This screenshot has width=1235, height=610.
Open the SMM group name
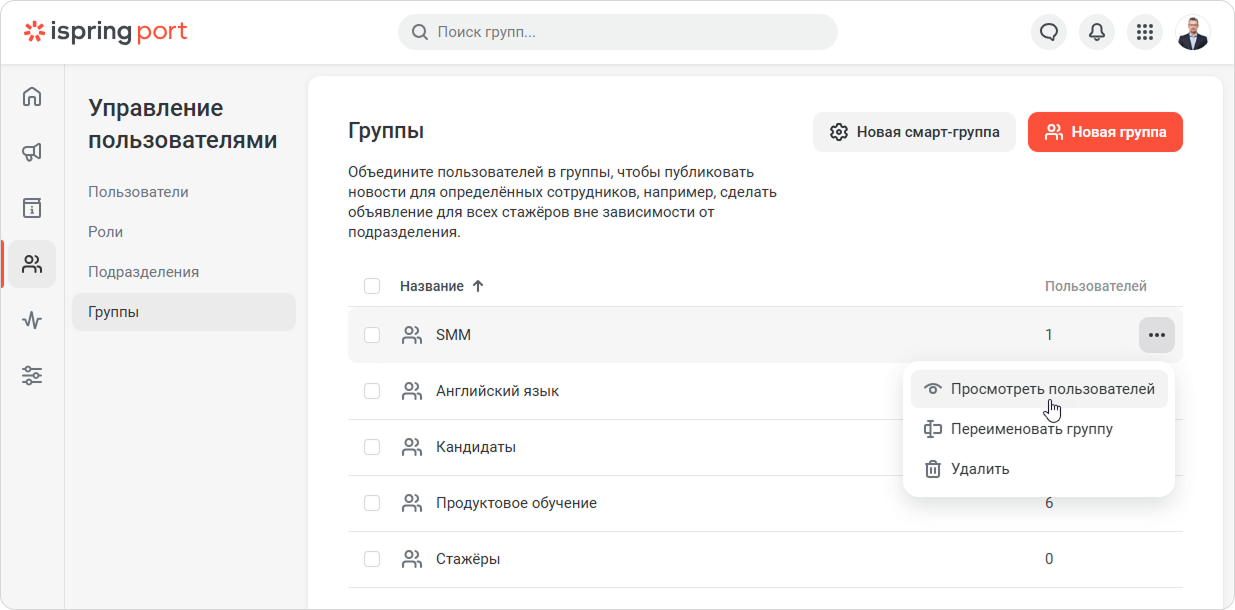pyautogui.click(x=454, y=335)
